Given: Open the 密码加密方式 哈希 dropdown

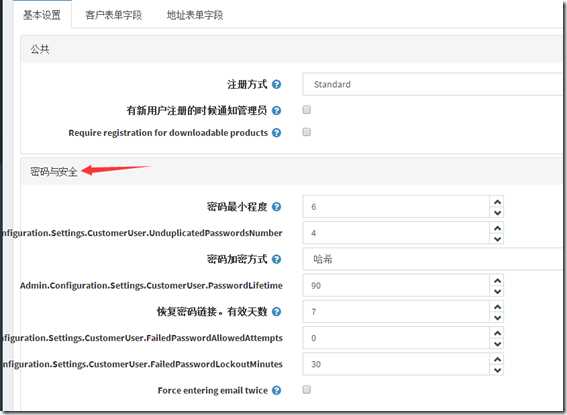Looking at the screenshot, I should [x=432, y=259].
